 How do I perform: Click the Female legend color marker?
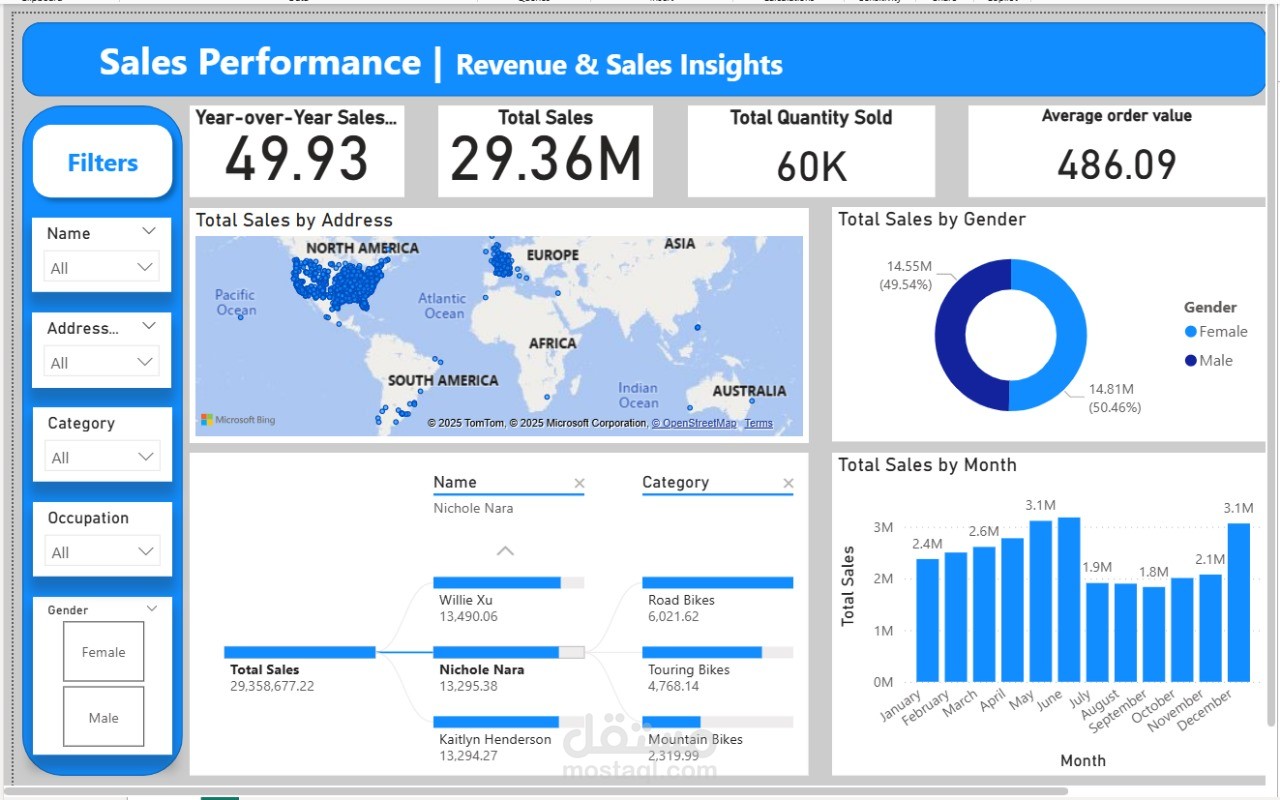pos(1190,332)
